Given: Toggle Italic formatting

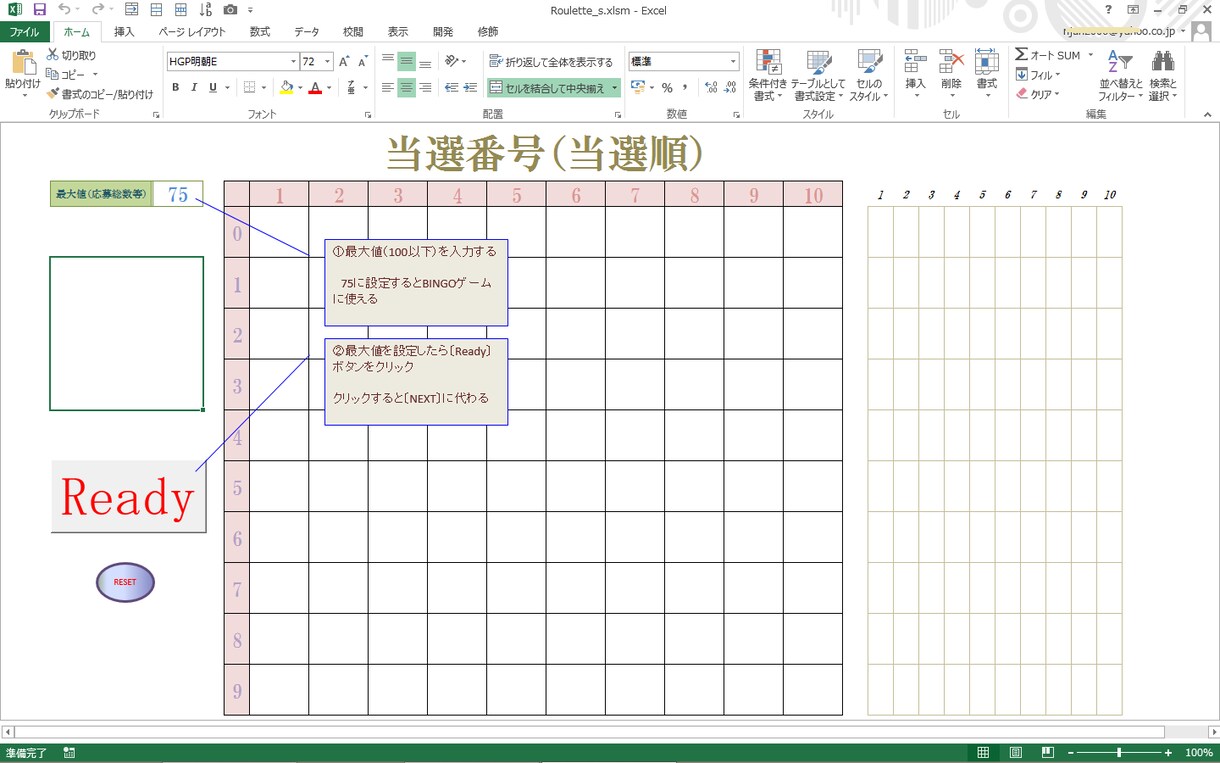Looking at the screenshot, I should 194,88.
